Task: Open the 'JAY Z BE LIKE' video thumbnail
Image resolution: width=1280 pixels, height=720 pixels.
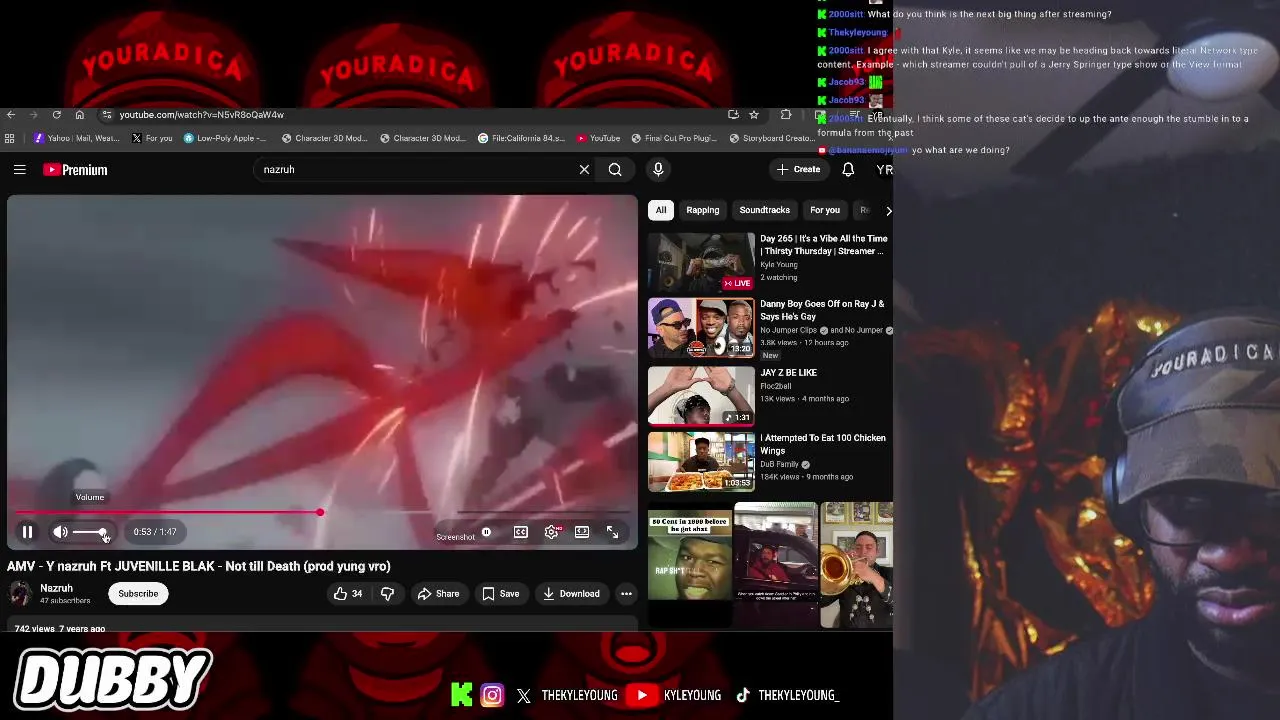Action: [x=701, y=396]
